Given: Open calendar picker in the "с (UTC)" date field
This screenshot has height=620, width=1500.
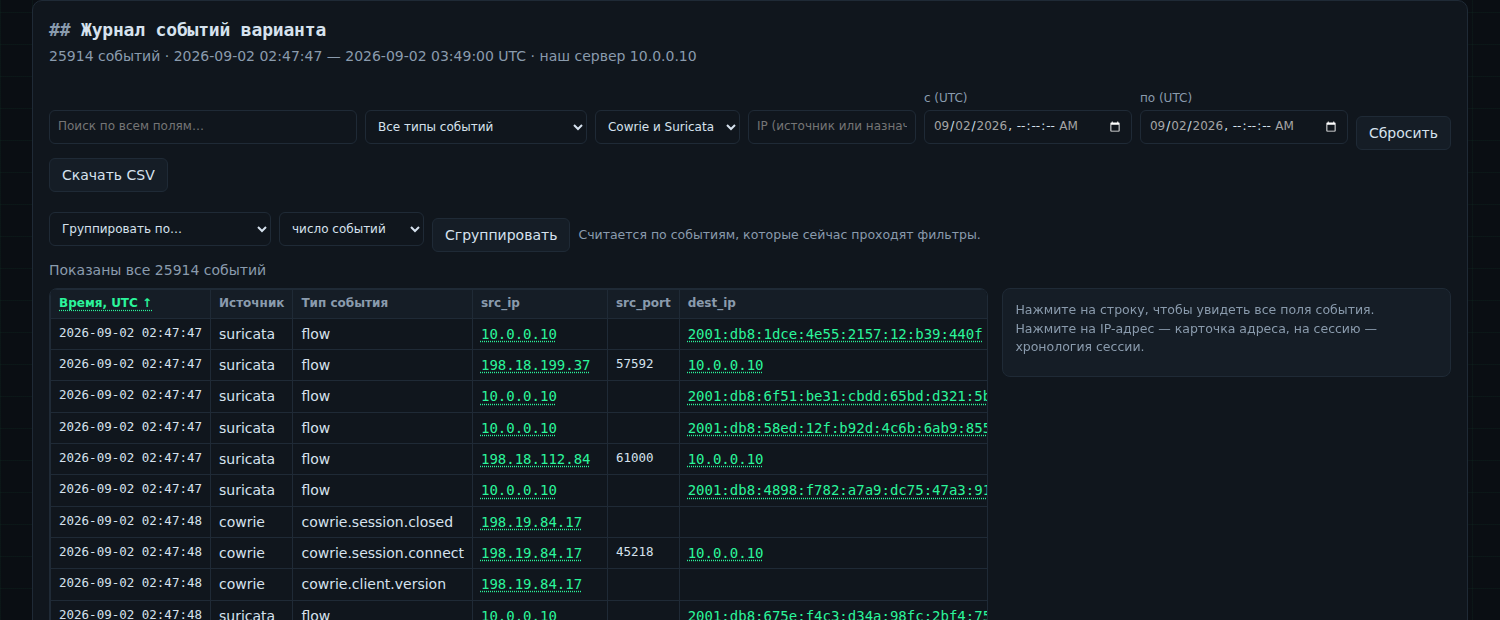Looking at the screenshot, I should tap(1115, 127).
